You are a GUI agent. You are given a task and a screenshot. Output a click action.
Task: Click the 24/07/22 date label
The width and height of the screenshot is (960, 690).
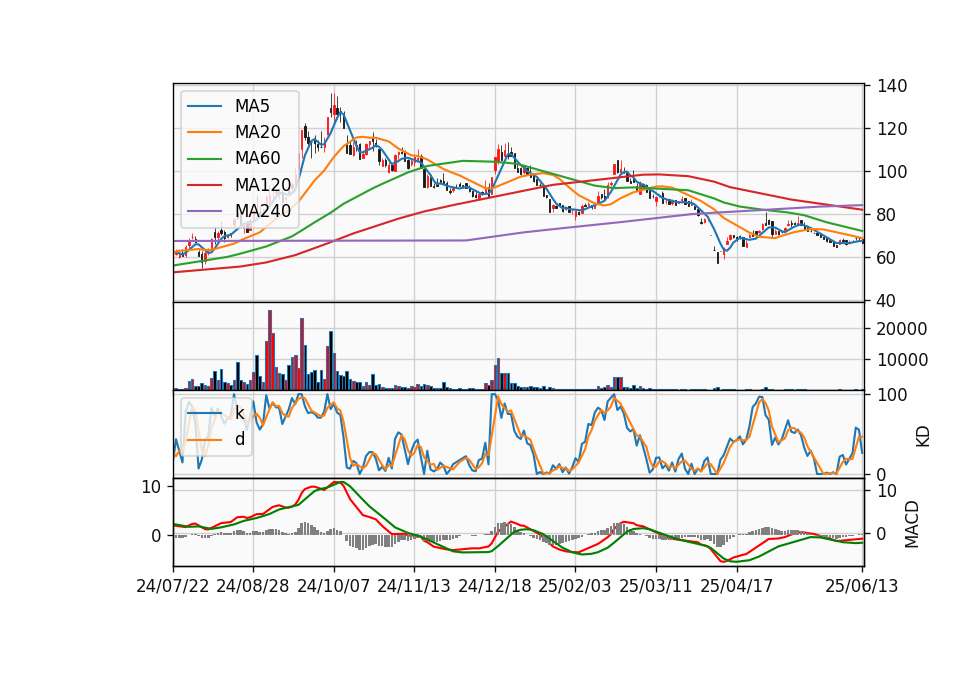173,587
